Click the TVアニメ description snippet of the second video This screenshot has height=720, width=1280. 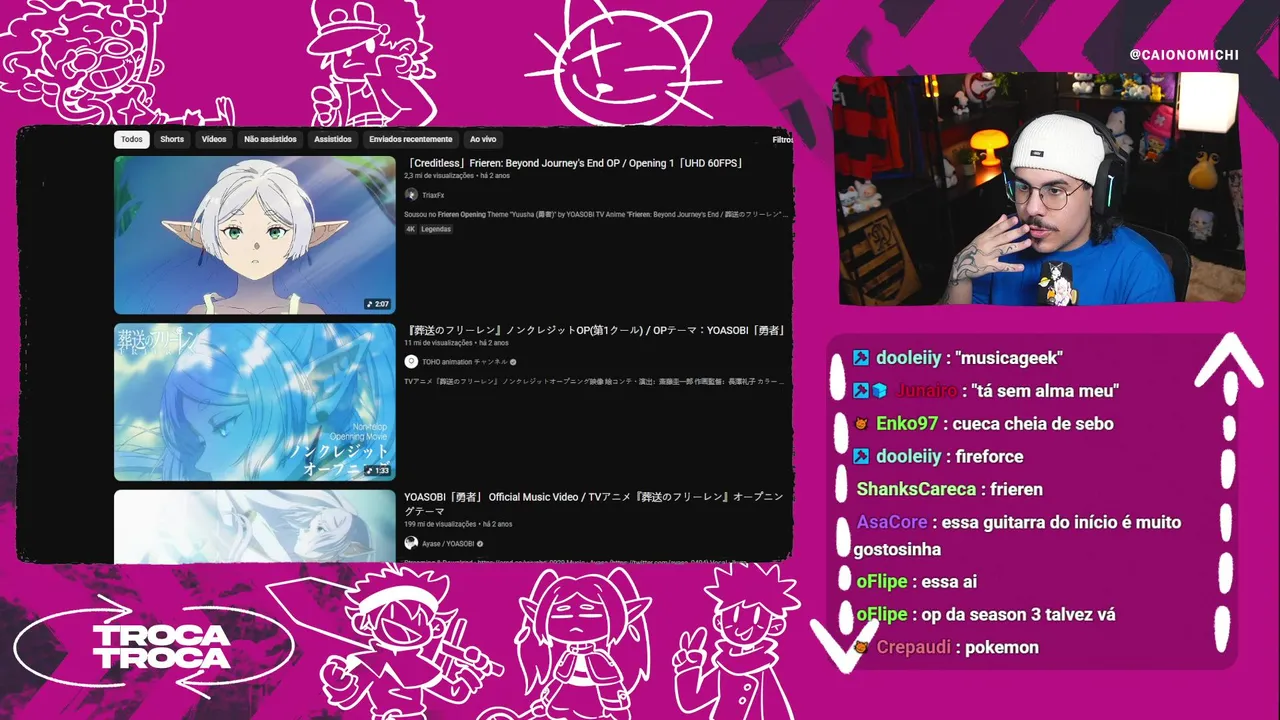[596, 381]
